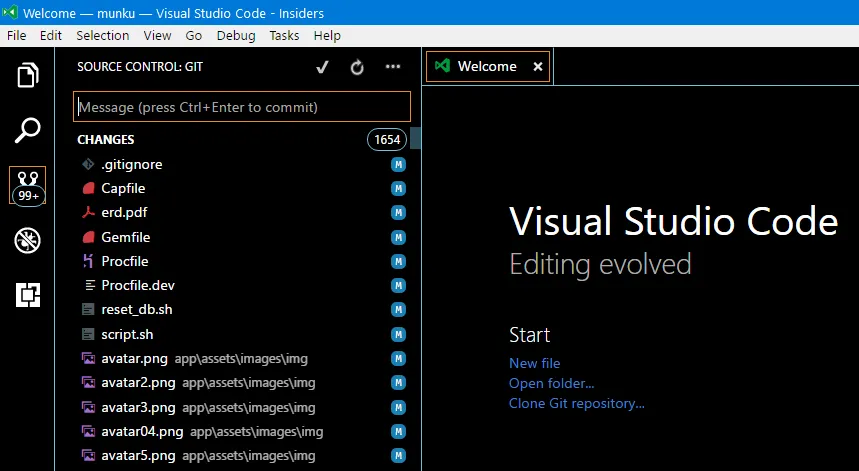Open the Debug view in activity bar
Viewport: 859px width, 471px height.
point(27,240)
